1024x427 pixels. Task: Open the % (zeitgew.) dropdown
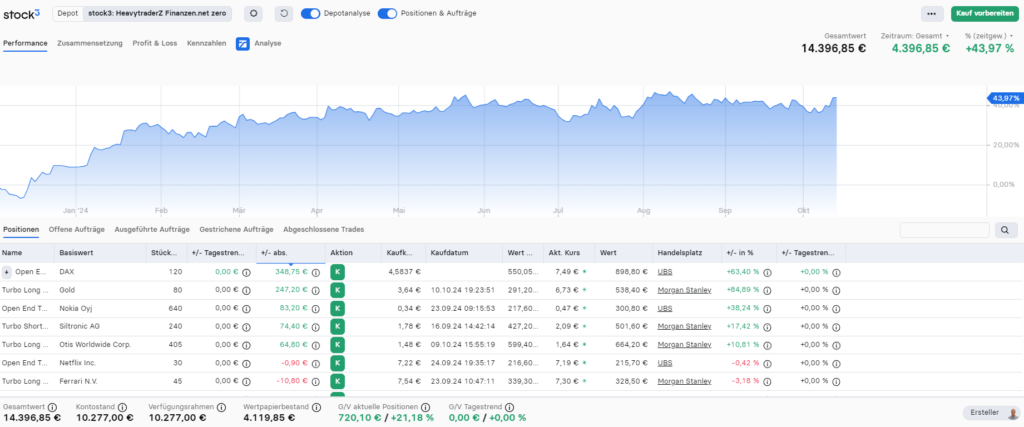click(x=989, y=36)
